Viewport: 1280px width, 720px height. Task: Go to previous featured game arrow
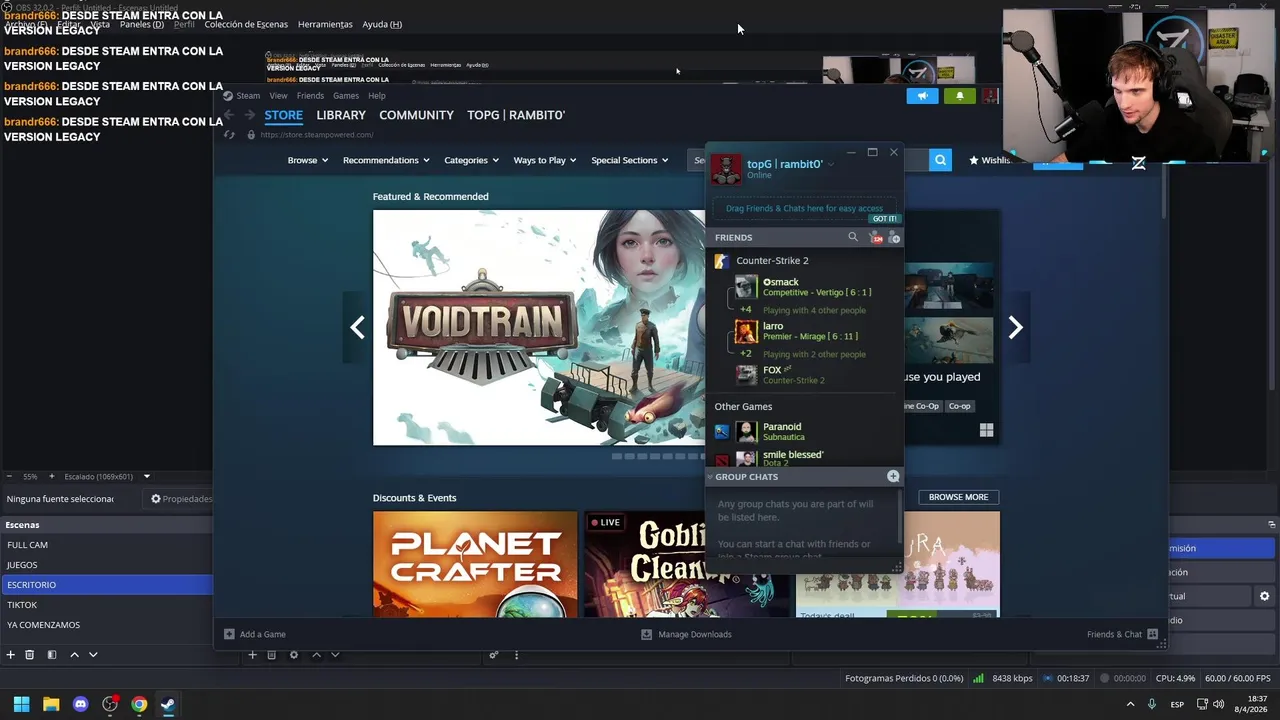357,327
